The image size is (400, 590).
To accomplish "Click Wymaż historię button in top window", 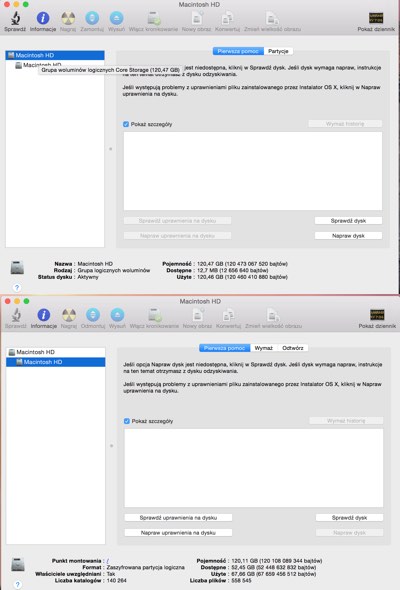I will (x=345, y=124).
